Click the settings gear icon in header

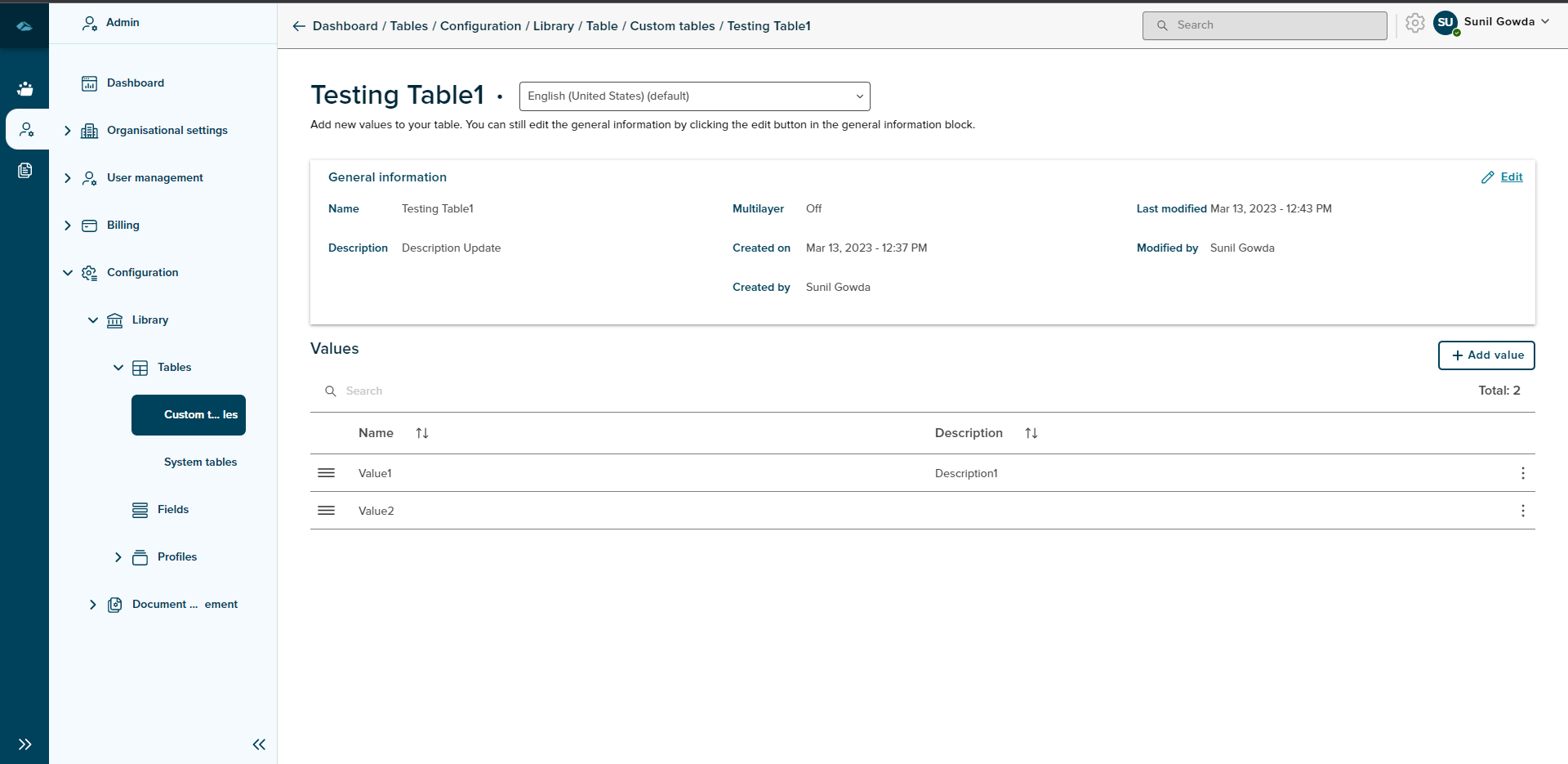(x=1414, y=24)
